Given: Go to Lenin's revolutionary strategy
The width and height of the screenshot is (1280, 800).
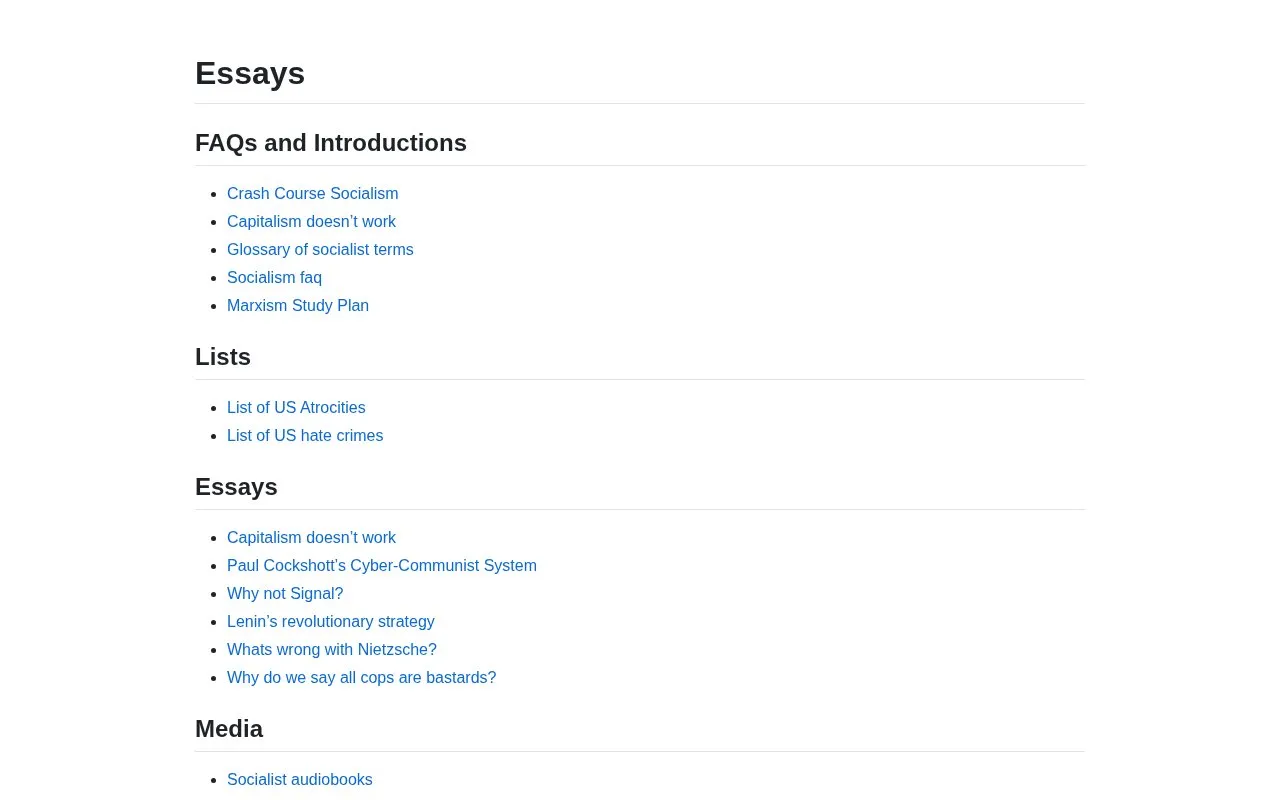Looking at the screenshot, I should (331, 622).
